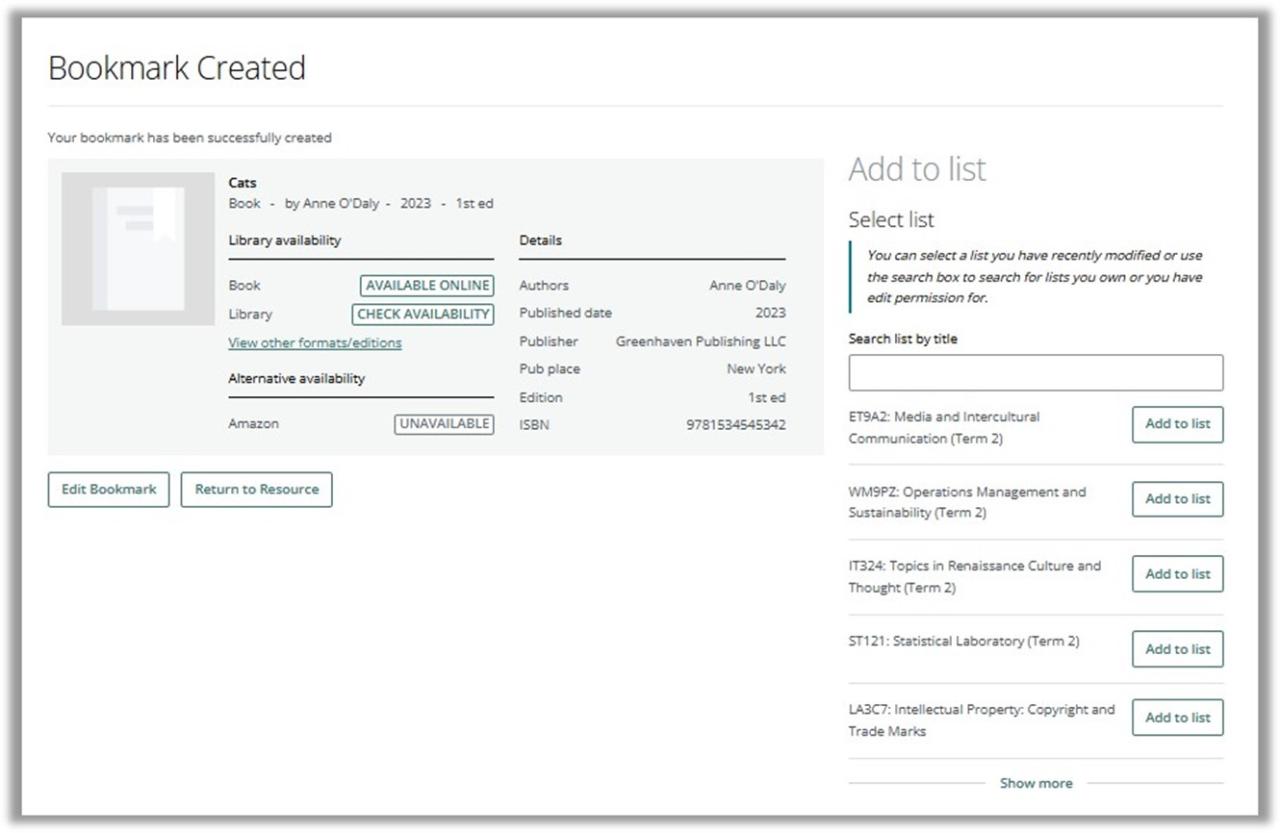Click the UNAVAILABLE Amazon availability badge
1280x833 pixels.
point(443,423)
